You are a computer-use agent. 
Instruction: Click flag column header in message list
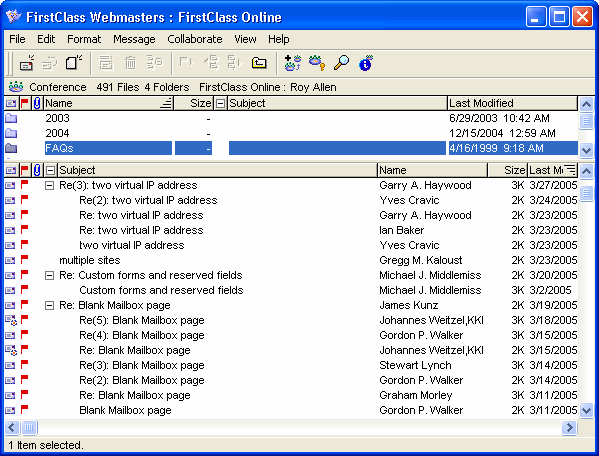pyautogui.click(x=25, y=170)
